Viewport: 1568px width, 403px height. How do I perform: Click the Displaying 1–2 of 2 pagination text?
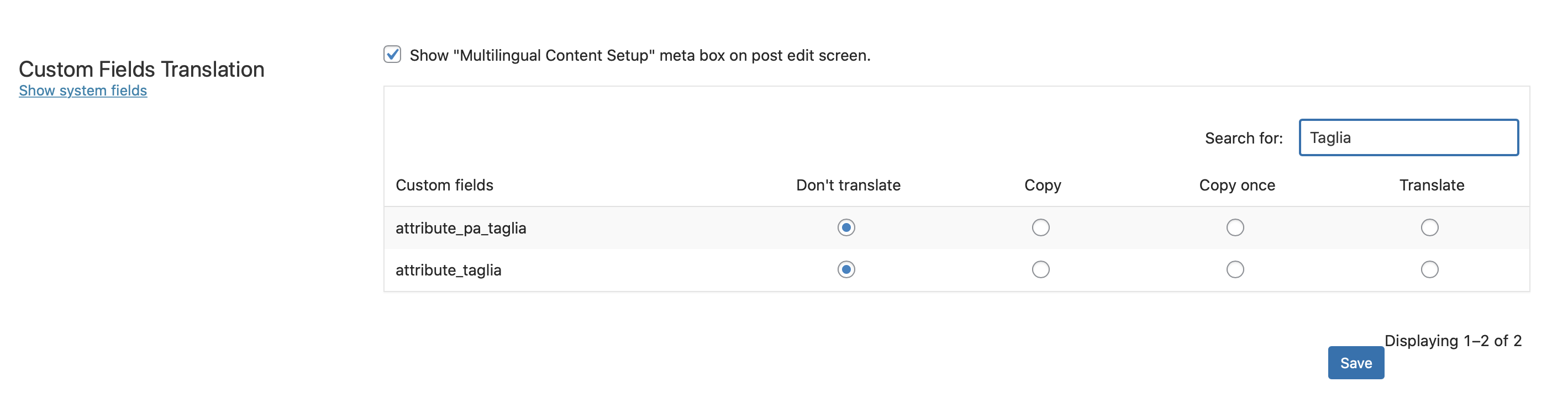(1453, 341)
